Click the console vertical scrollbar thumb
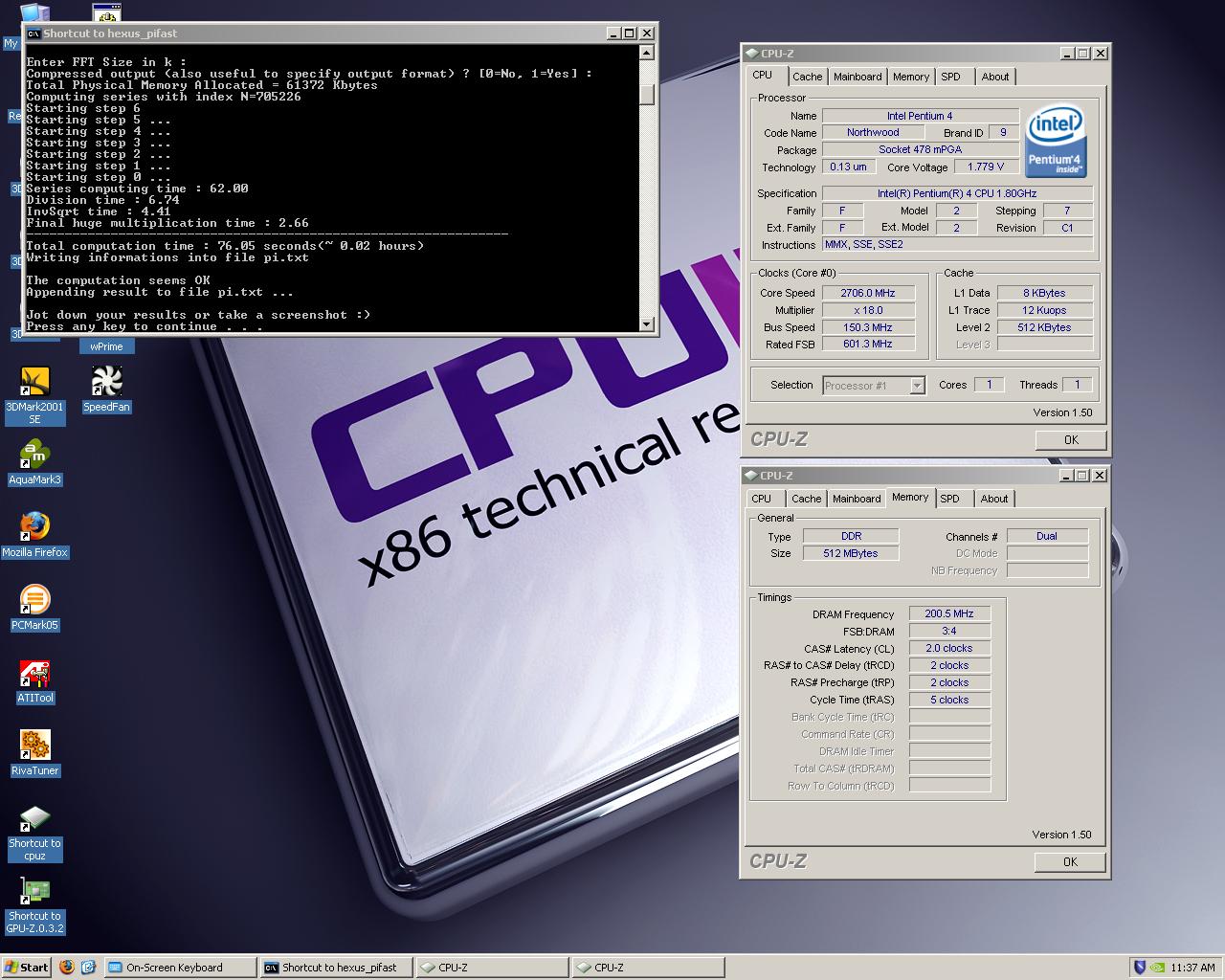Viewport: 1225px width, 980px height. coord(647,94)
